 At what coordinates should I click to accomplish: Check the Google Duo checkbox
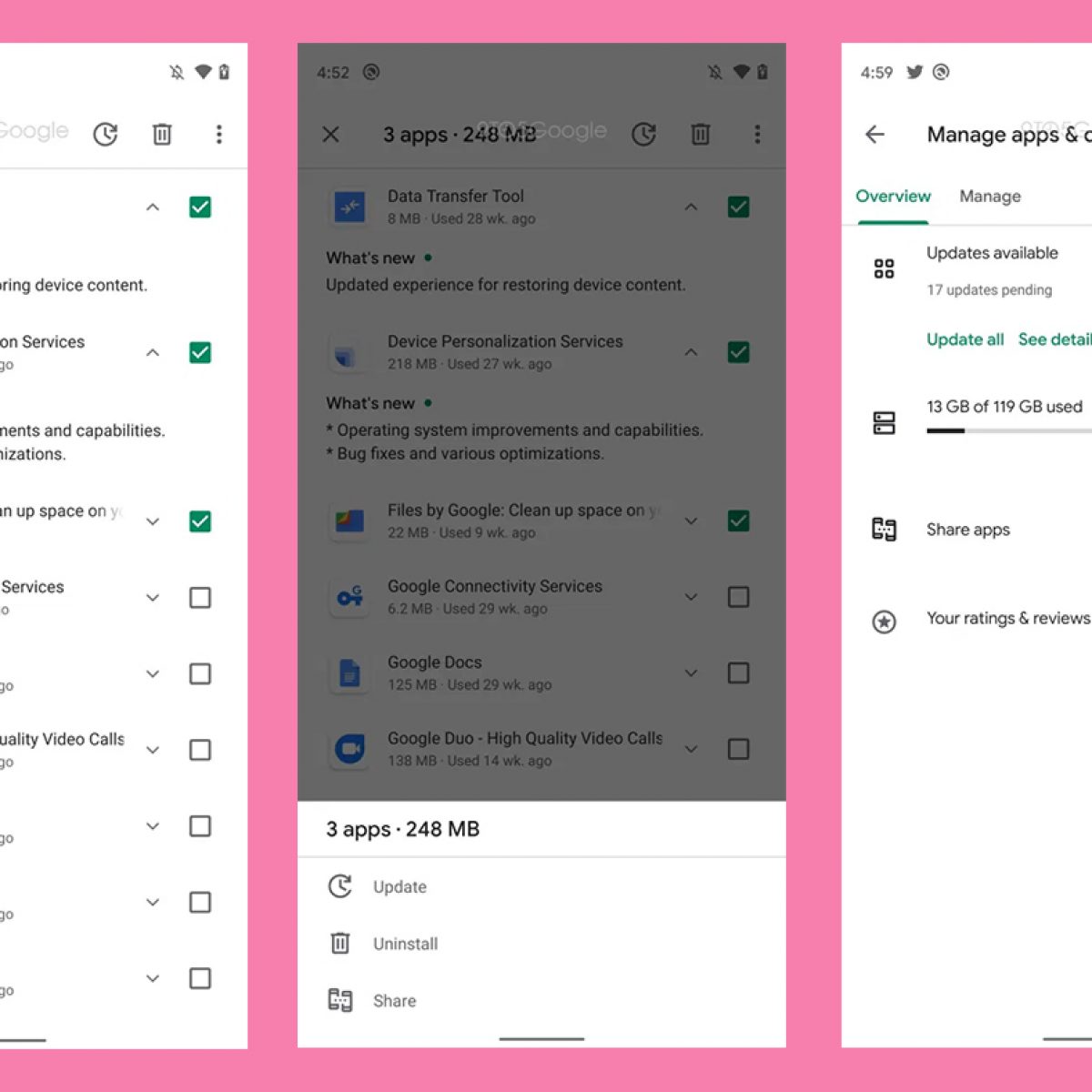pos(739,749)
